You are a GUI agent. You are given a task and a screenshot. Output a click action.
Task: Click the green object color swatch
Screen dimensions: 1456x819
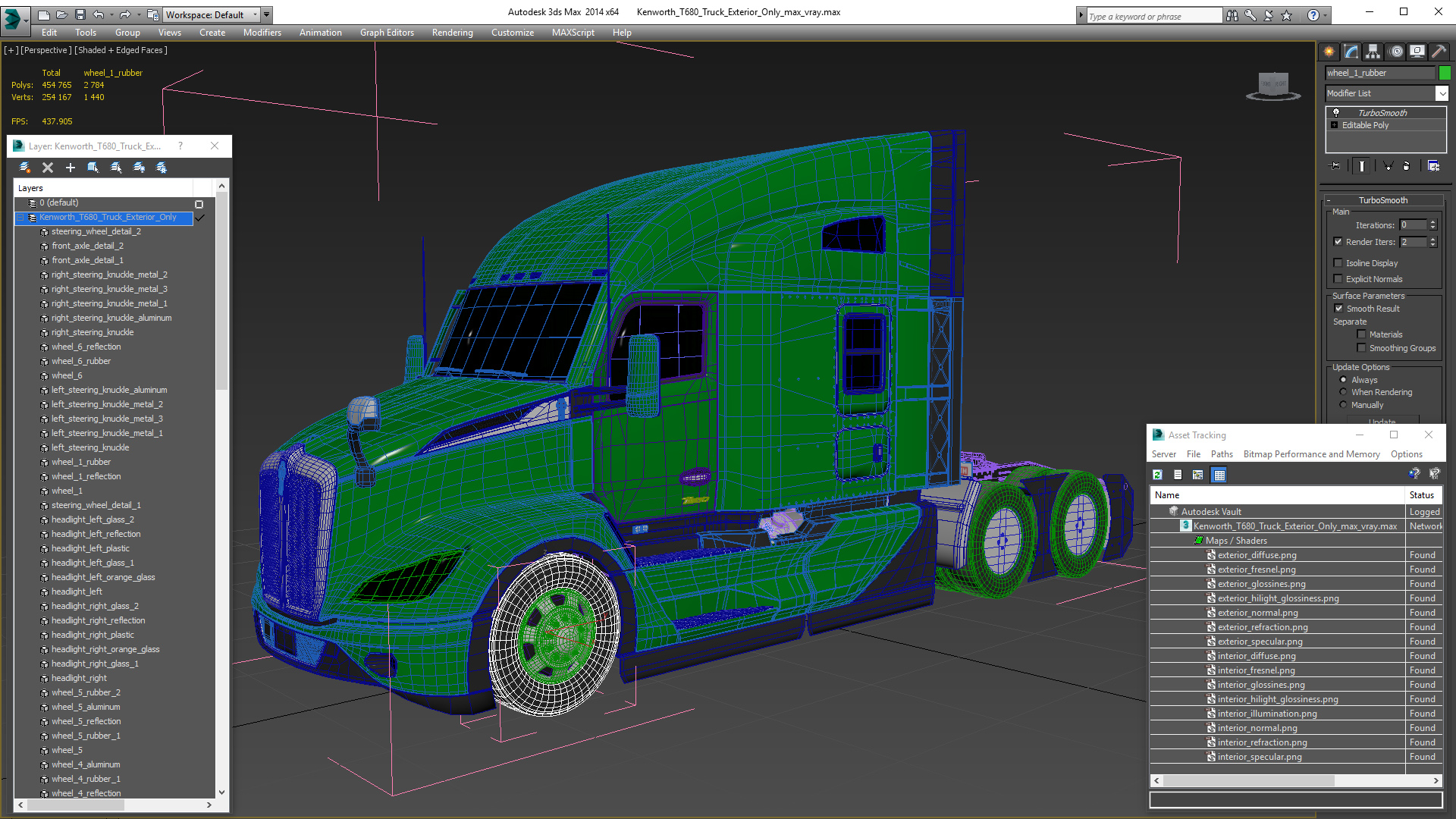point(1445,73)
